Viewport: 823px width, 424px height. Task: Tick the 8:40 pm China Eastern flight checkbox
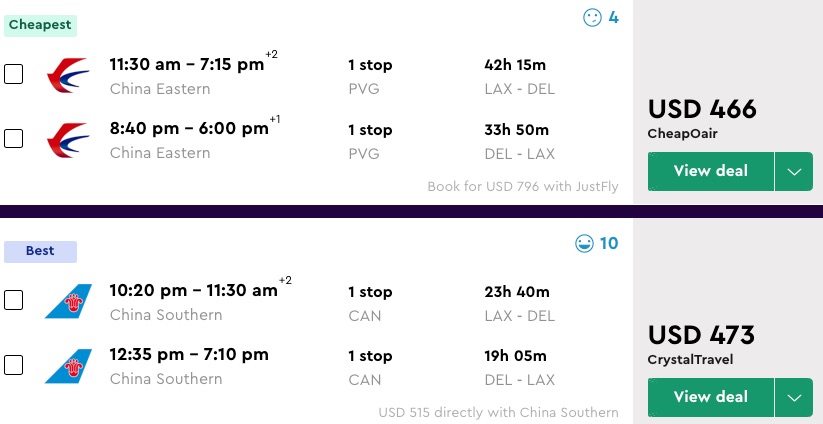tap(14, 139)
